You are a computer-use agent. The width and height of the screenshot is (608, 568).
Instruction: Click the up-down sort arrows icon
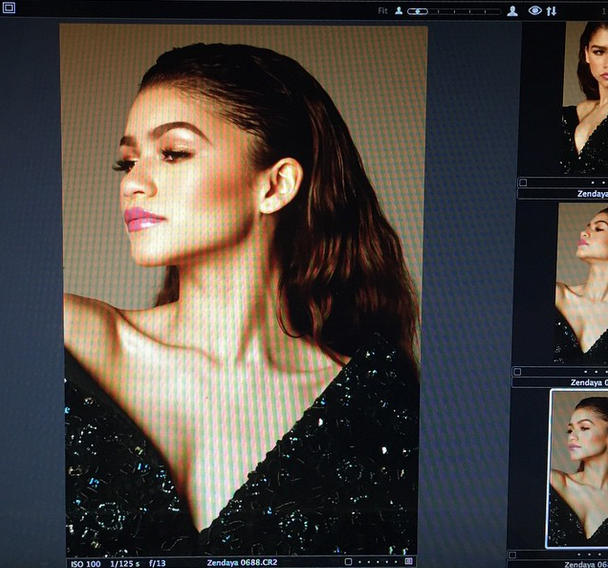coord(551,11)
